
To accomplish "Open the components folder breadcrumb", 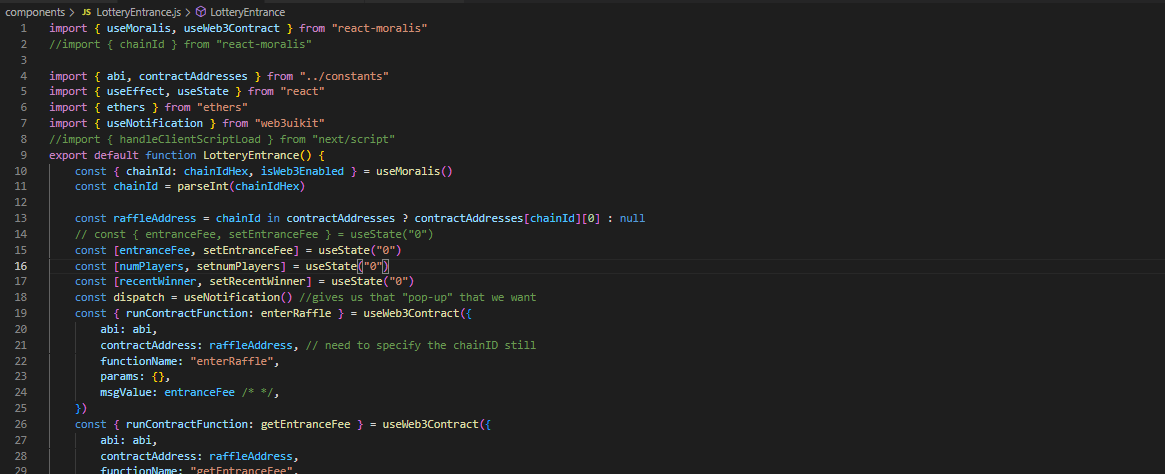I will [x=35, y=13].
